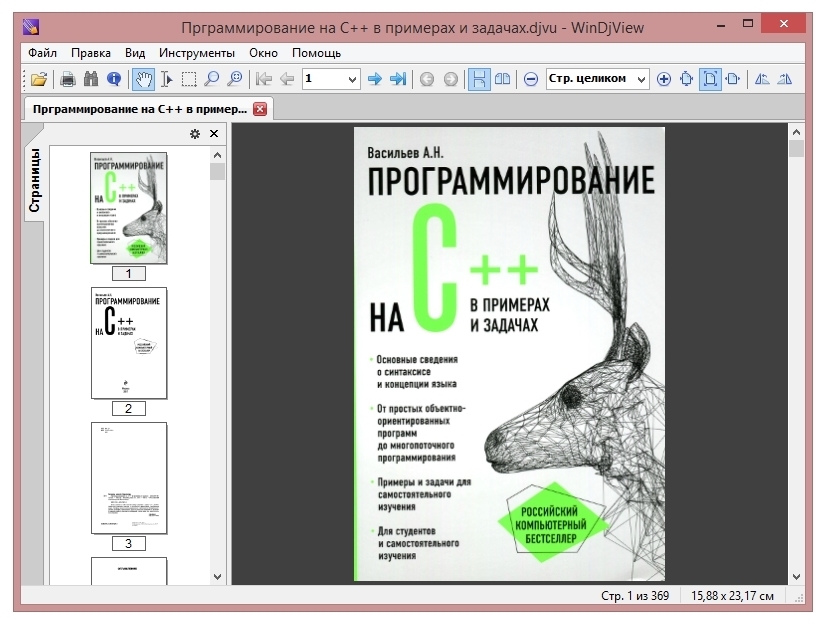Go to the next page arrow
The image size is (830, 631).
(x=375, y=79)
